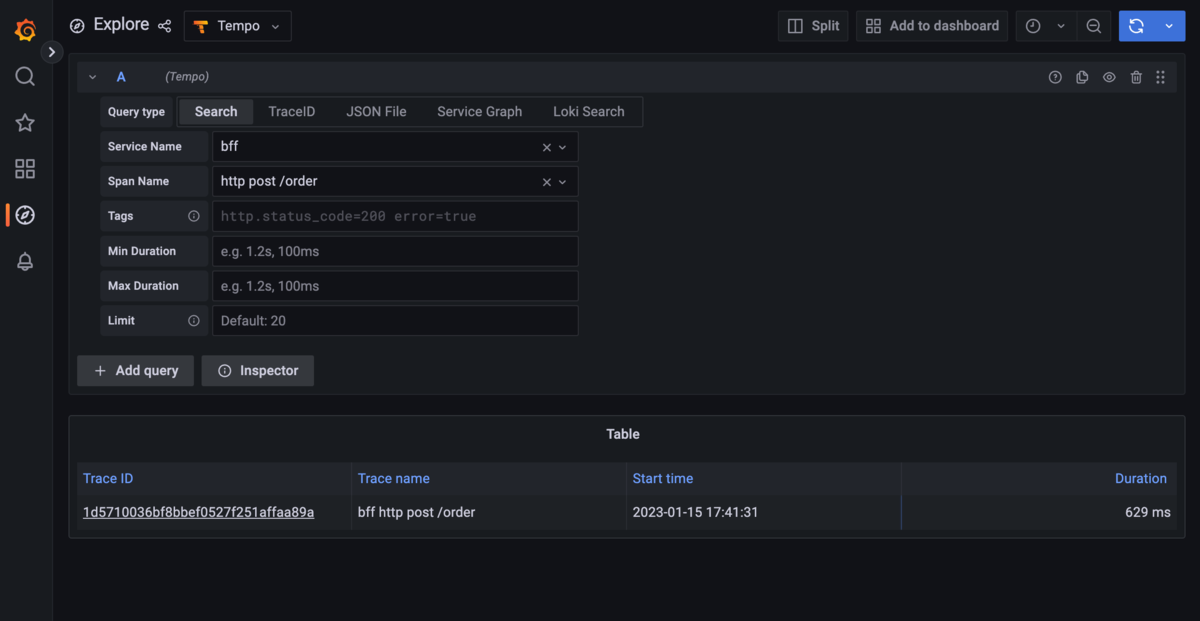Toggle query A visibility eye icon

point(1109,77)
